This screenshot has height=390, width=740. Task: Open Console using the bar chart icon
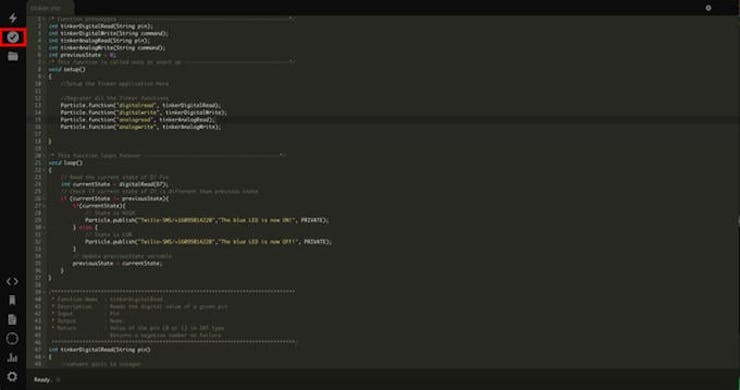click(x=12, y=357)
